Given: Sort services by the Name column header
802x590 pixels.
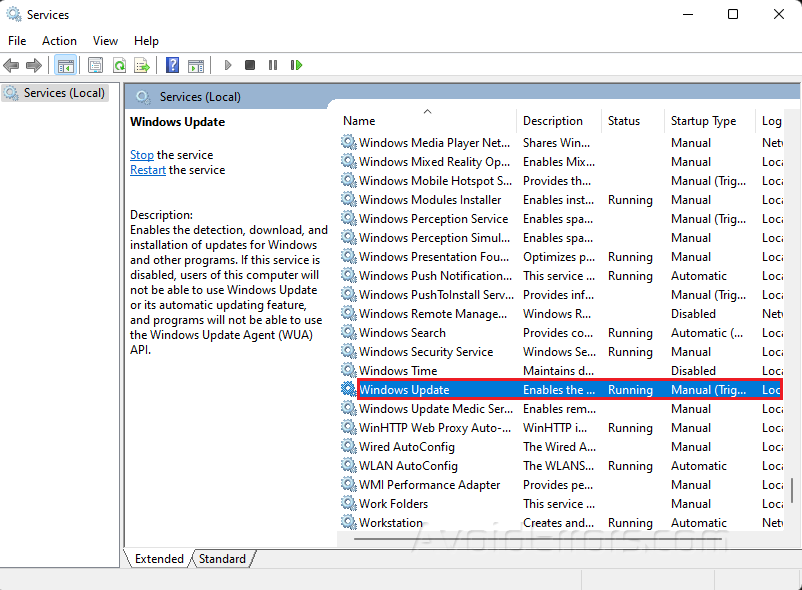Looking at the screenshot, I should coord(360,121).
